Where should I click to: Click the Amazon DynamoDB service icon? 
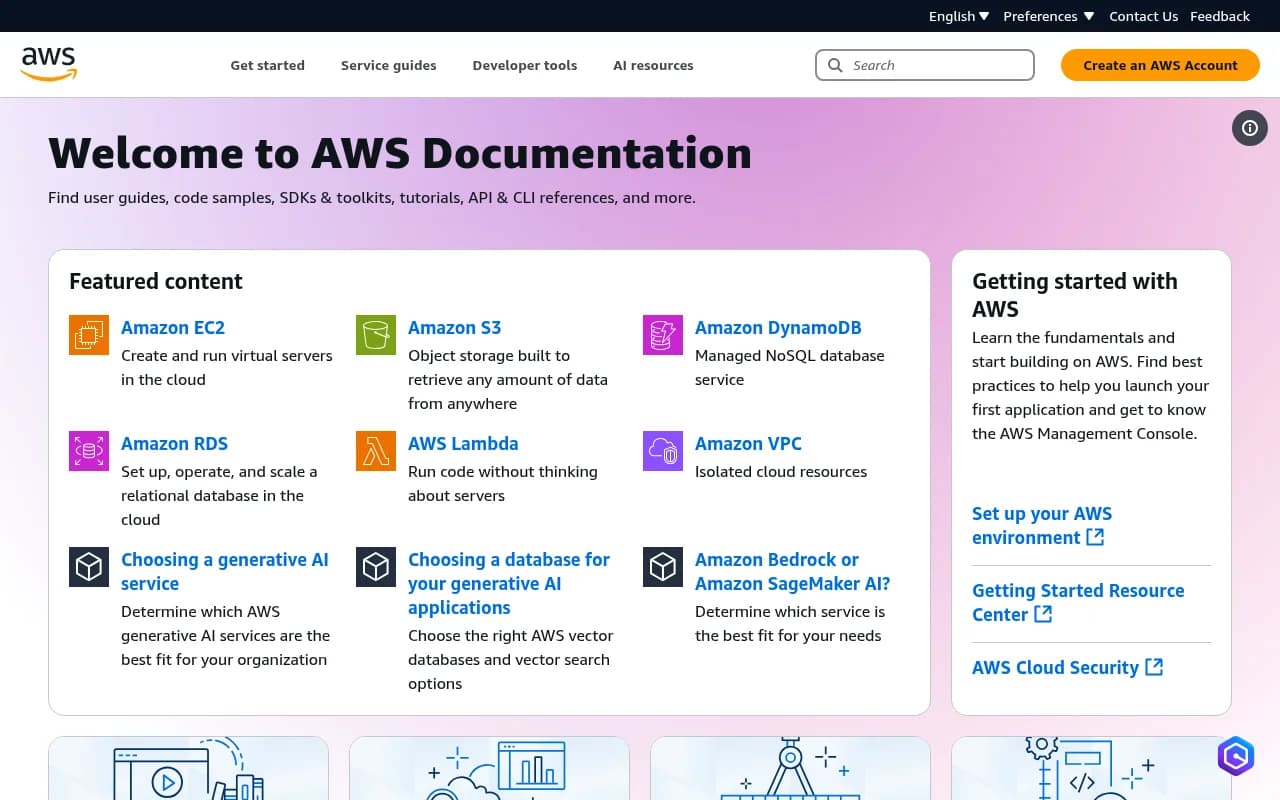[662, 334]
